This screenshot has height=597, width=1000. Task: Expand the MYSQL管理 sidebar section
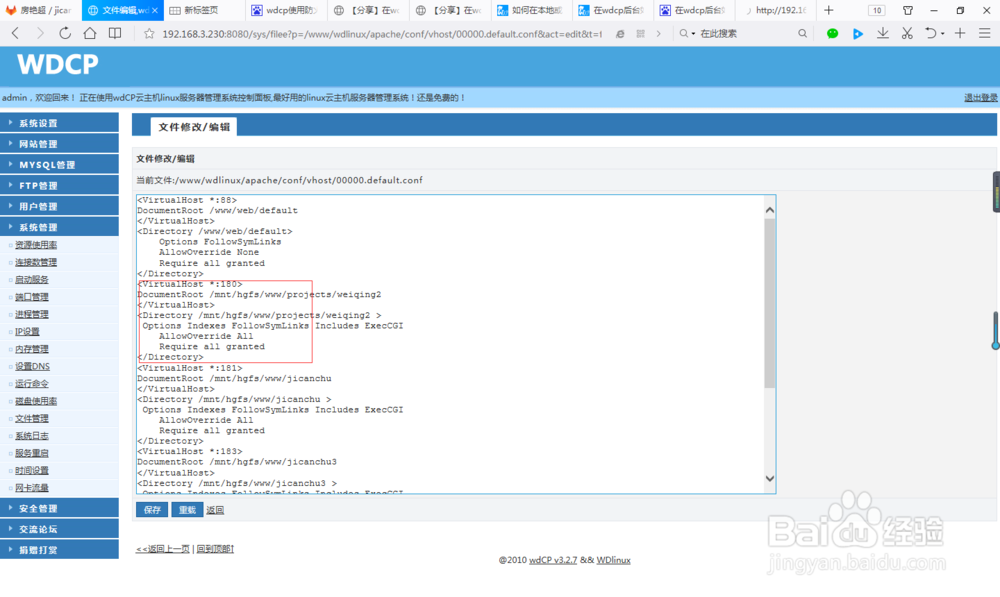pyautogui.click(x=59, y=165)
